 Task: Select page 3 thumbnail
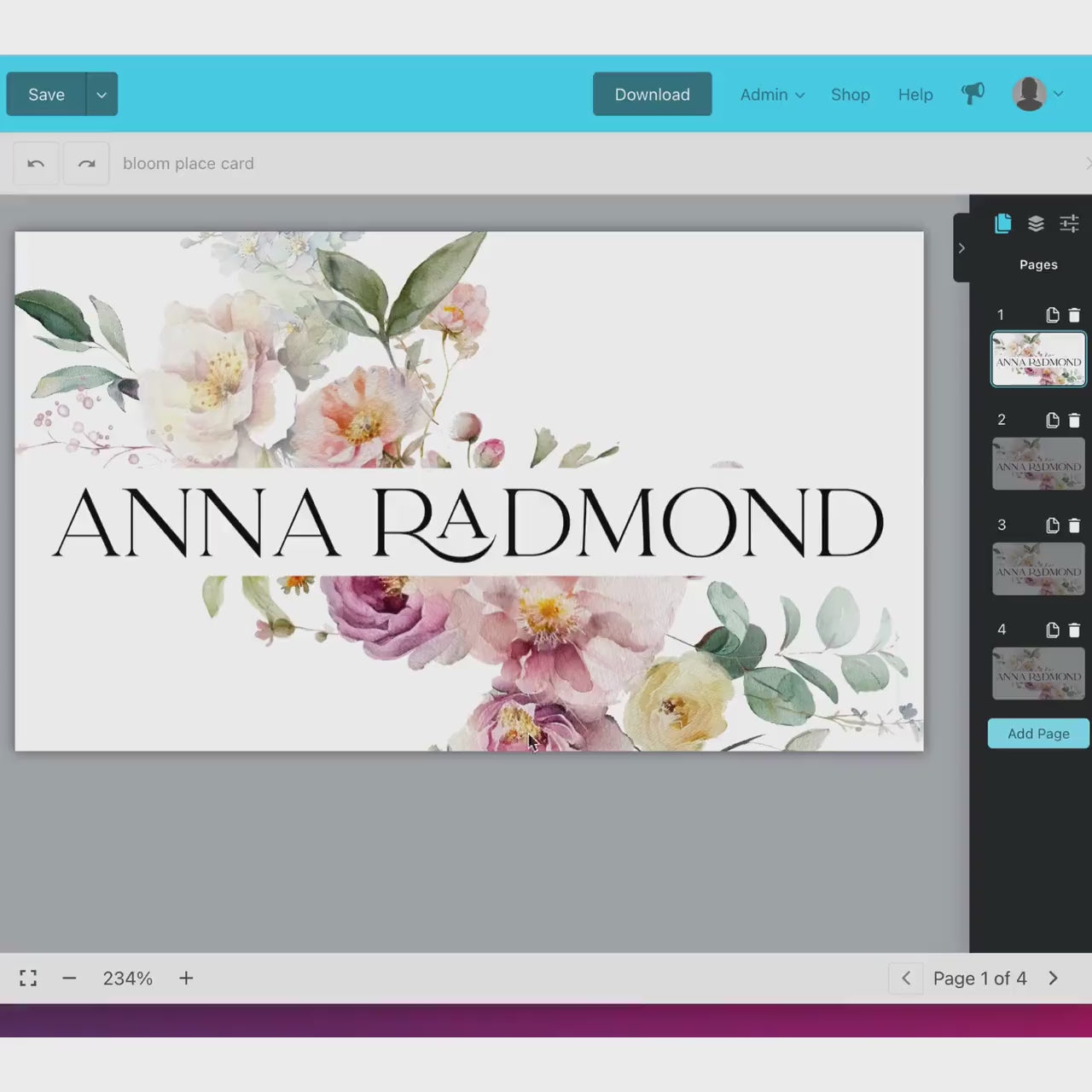tap(1037, 569)
